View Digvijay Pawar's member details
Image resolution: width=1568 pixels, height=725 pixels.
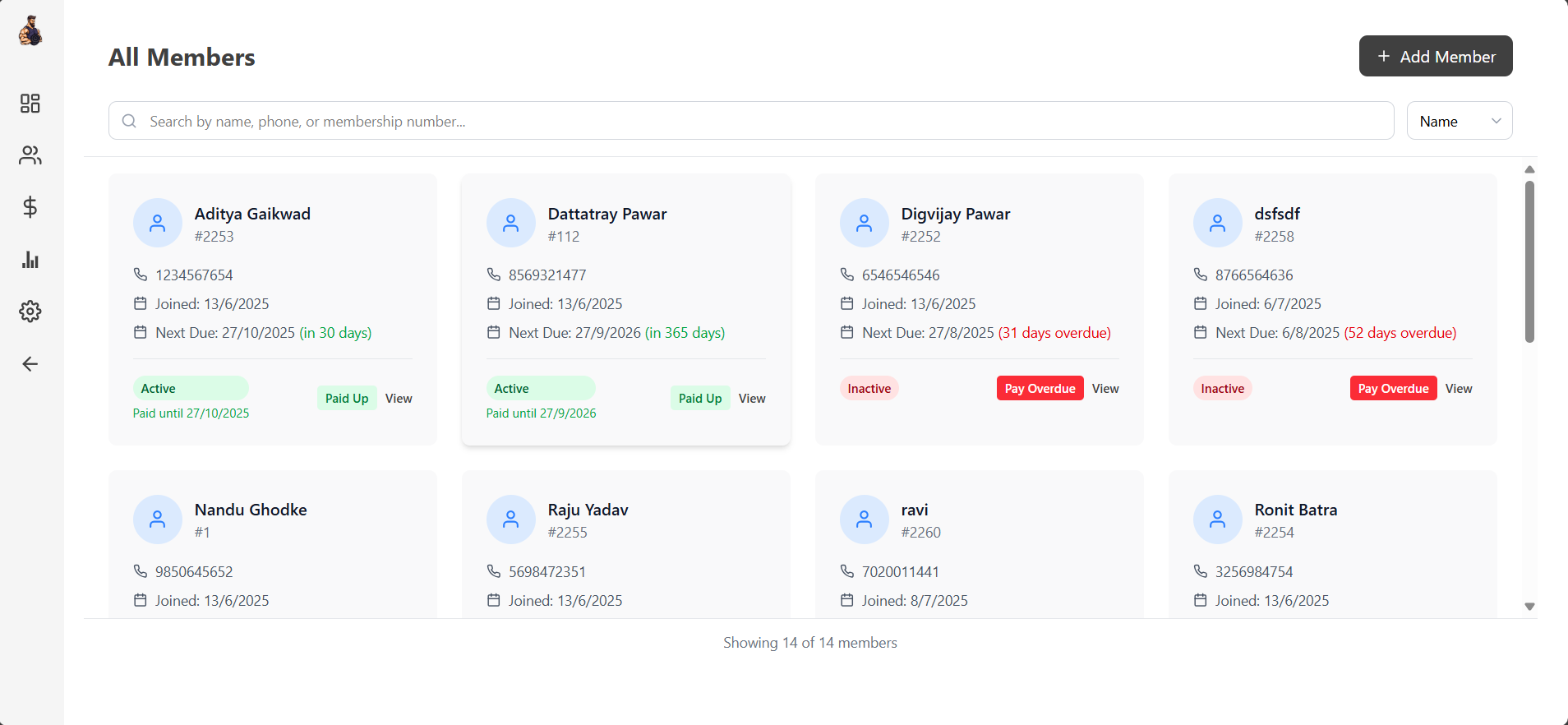point(1105,389)
